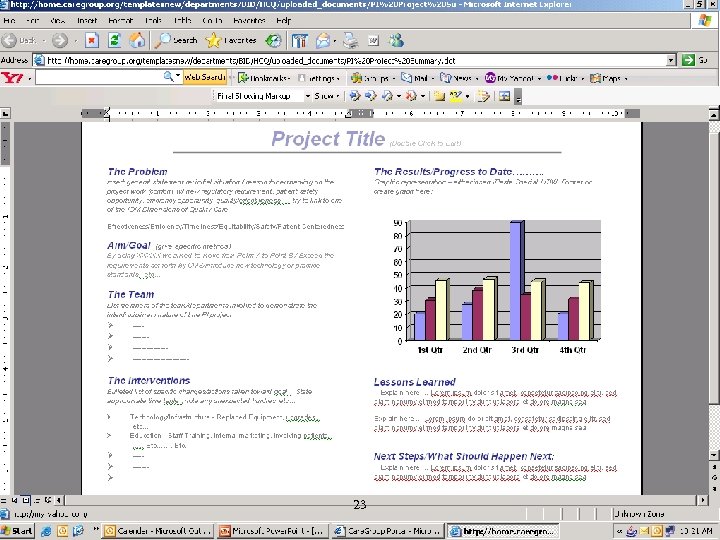Open the History clock icon
This screenshot has width=720, height=540.
tap(274, 40)
